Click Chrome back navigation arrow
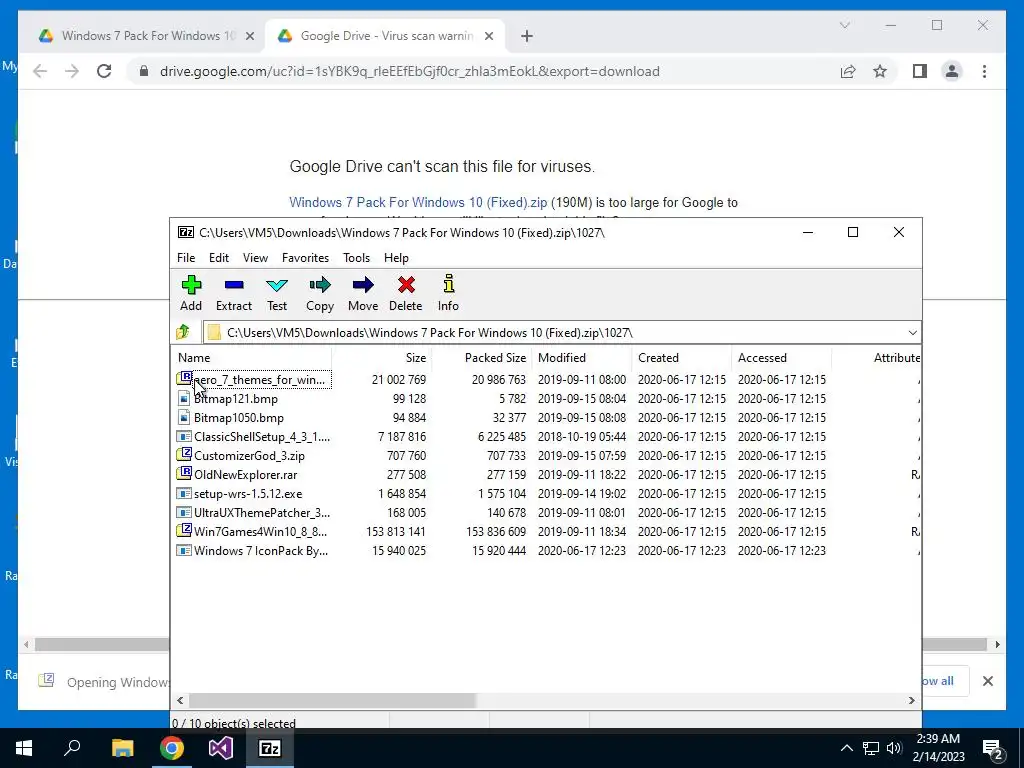The image size is (1024, 768). [40, 71]
